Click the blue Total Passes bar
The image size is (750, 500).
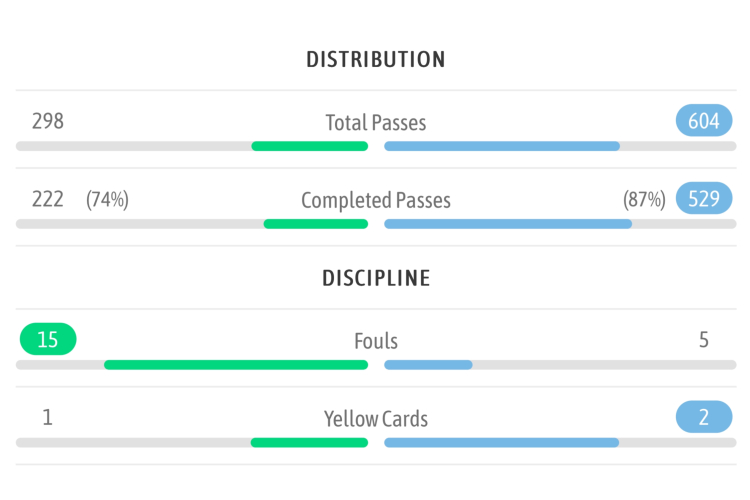(x=502, y=146)
